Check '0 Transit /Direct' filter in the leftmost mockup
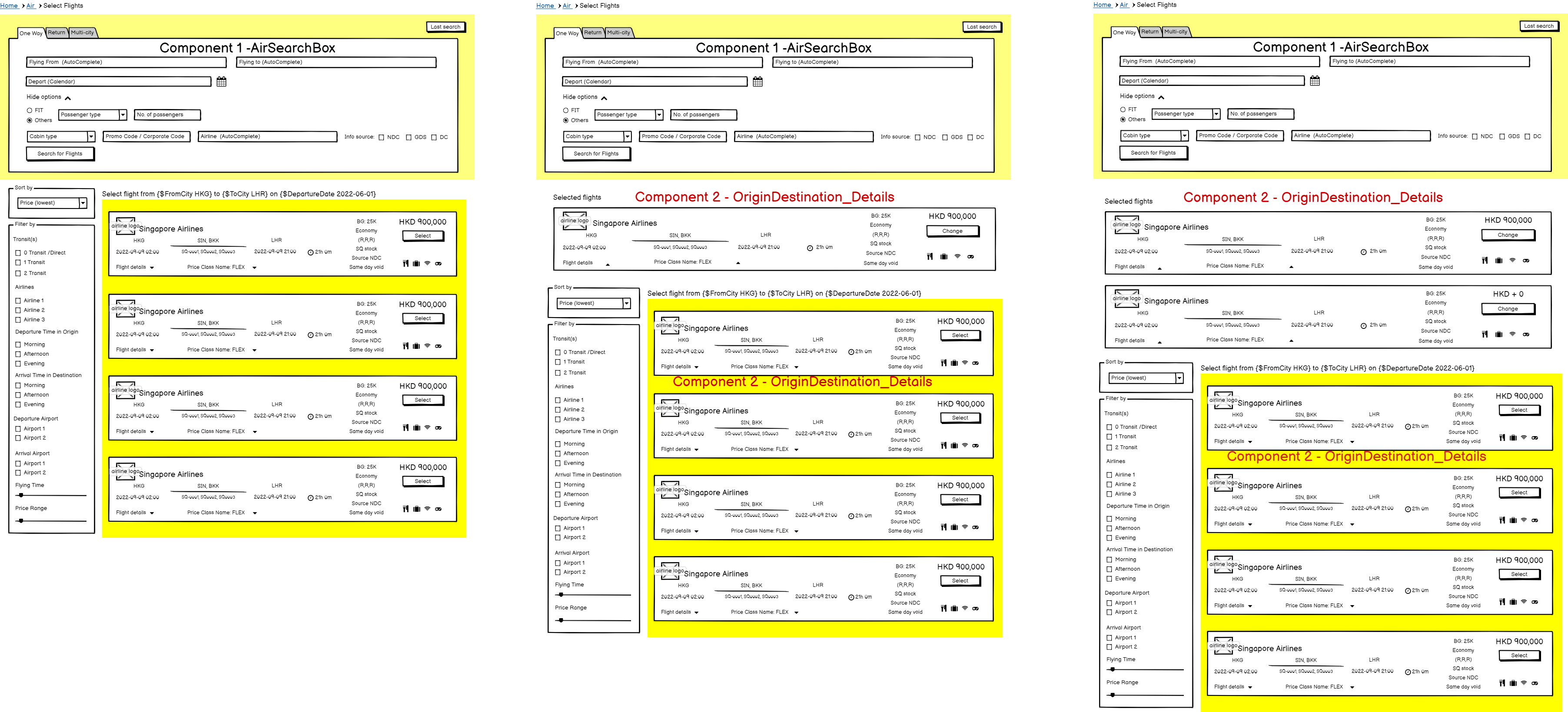The width and height of the screenshot is (1568, 712). click(x=18, y=252)
